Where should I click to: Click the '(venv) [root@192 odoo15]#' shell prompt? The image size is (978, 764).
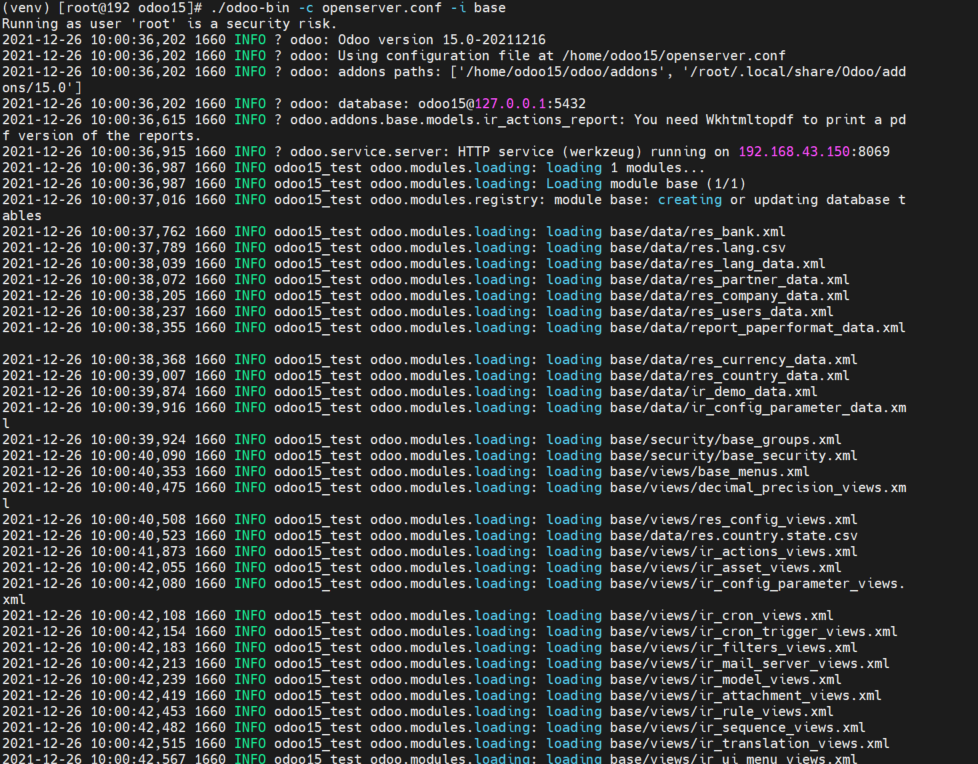click(102, 8)
